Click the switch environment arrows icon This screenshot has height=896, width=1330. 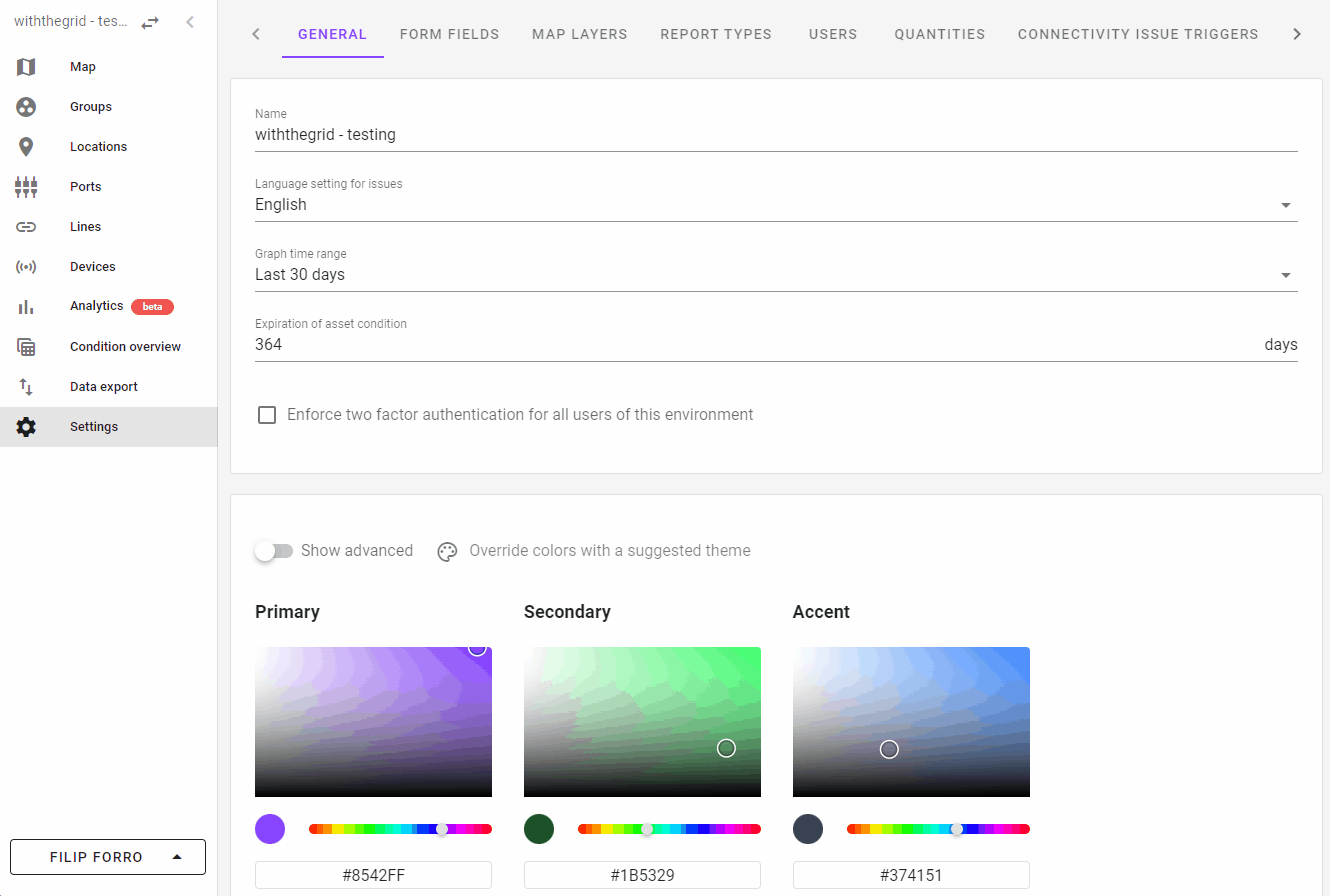coord(150,22)
